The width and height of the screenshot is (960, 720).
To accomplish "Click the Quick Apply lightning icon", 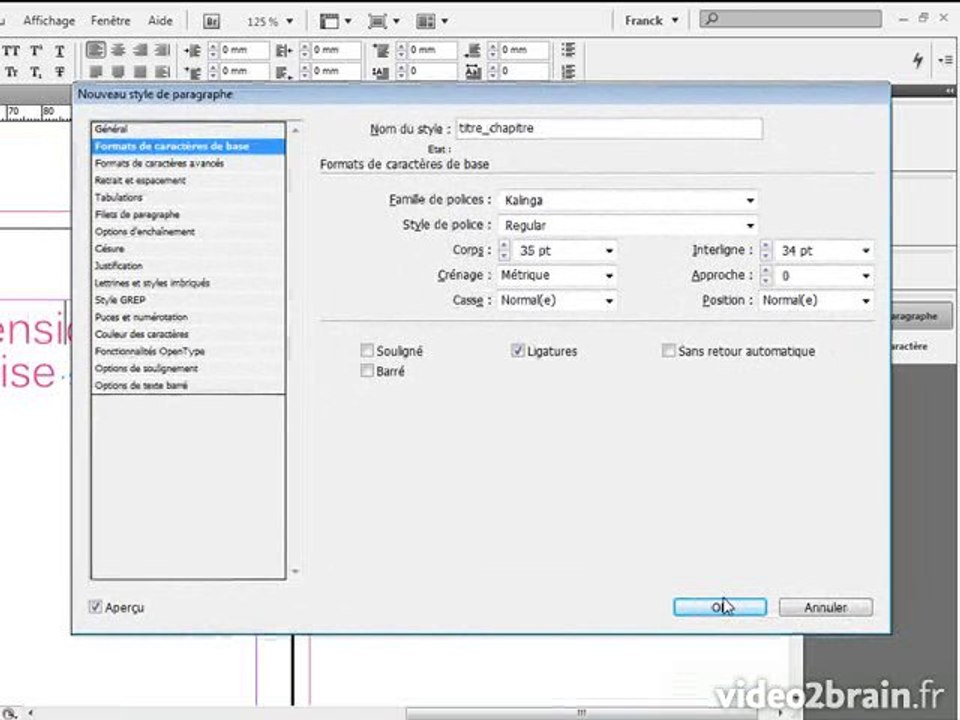I will coord(918,60).
